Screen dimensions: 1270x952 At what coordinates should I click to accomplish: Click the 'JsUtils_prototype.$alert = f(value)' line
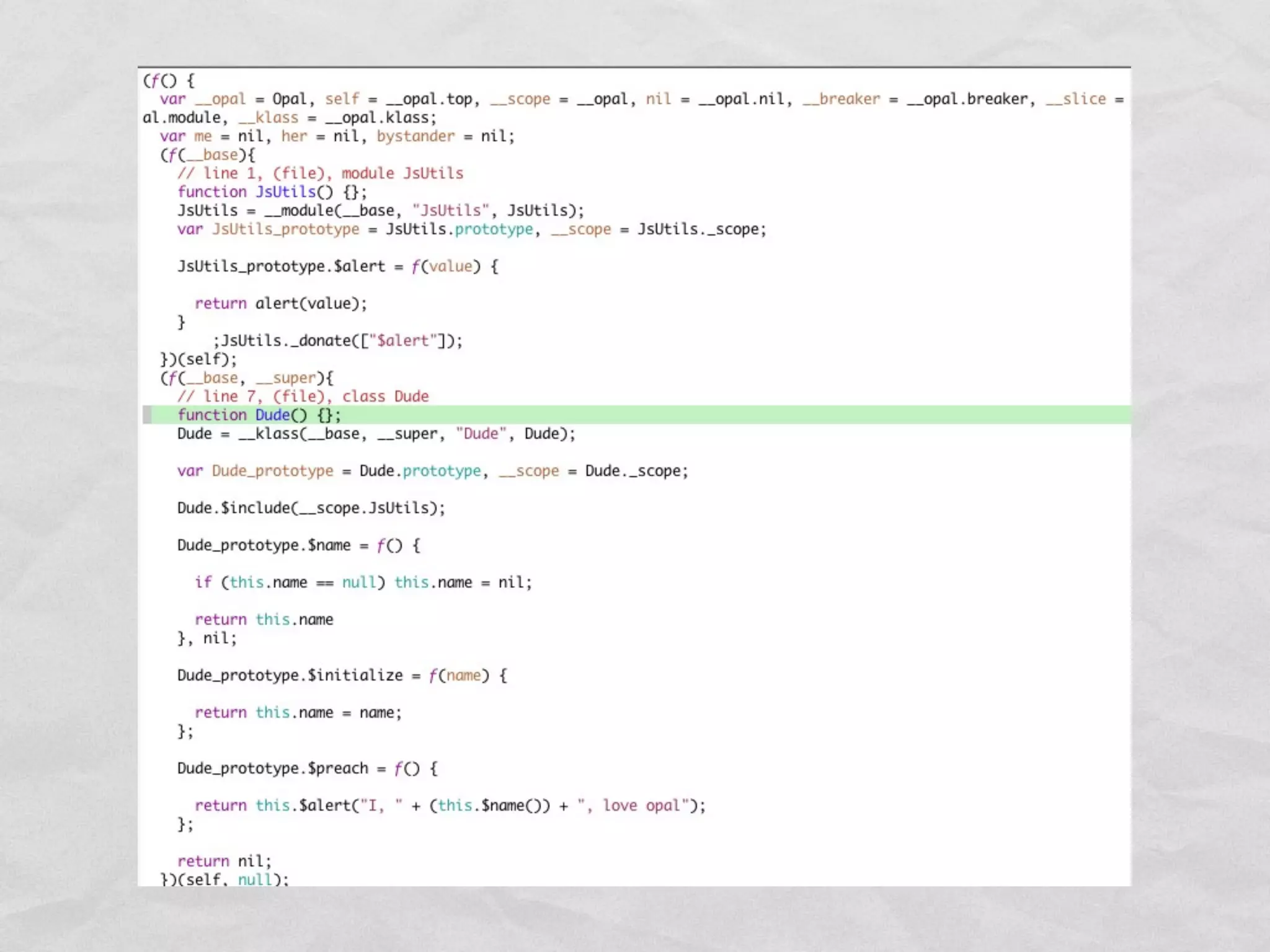point(338,267)
